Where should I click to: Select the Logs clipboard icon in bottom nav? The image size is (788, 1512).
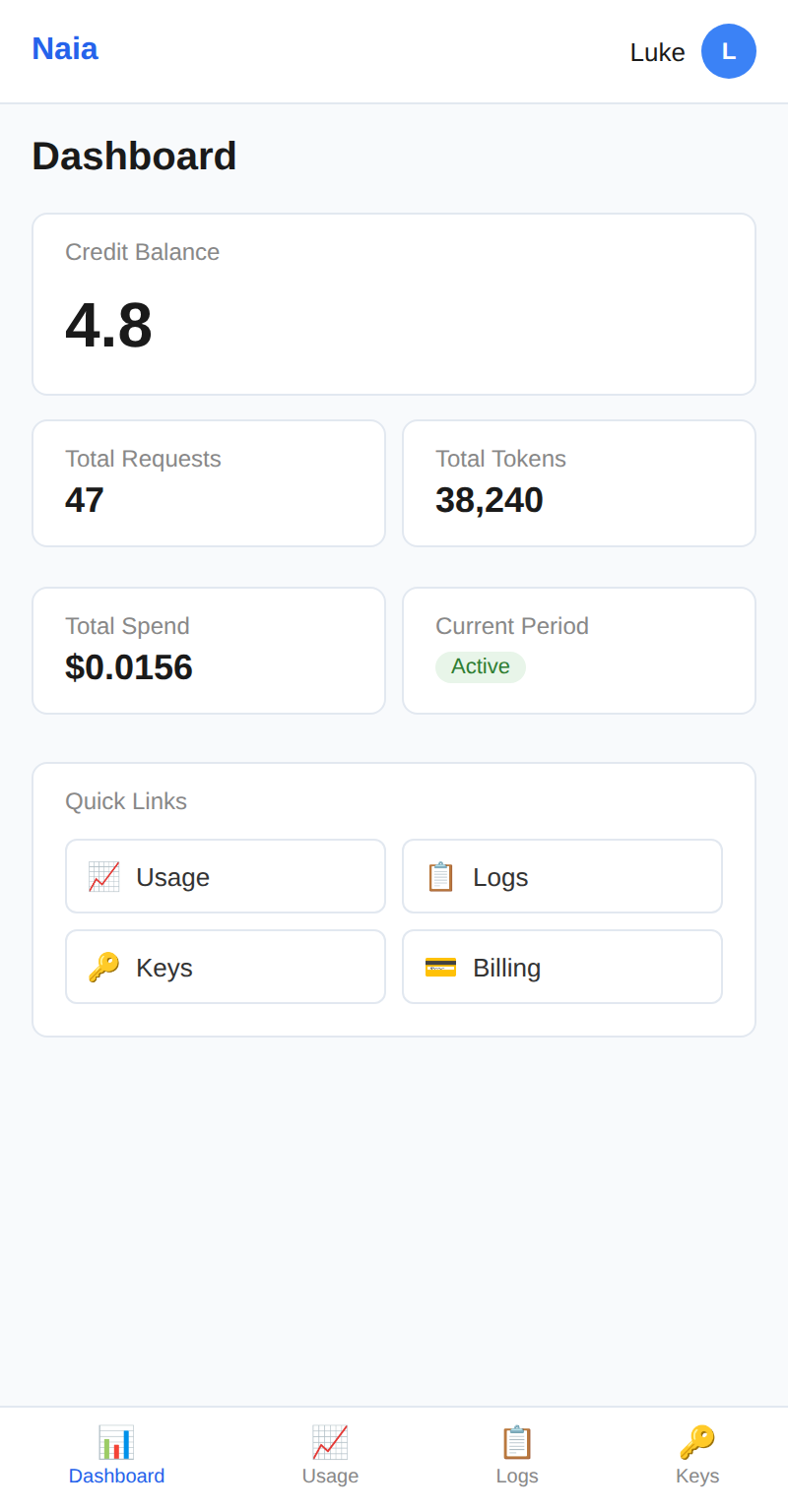click(517, 1441)
